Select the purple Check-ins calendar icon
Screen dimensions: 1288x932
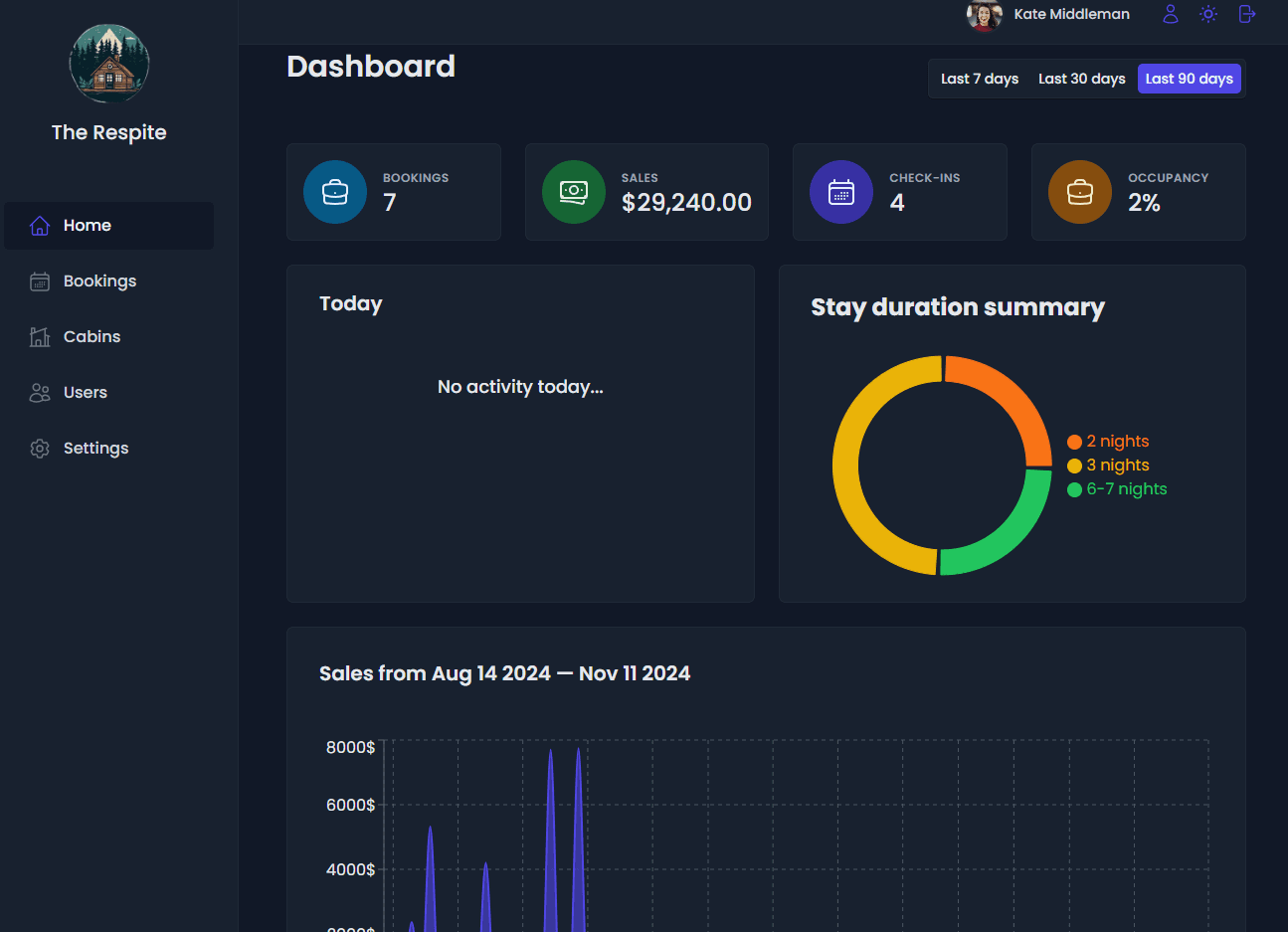point(841,192)
